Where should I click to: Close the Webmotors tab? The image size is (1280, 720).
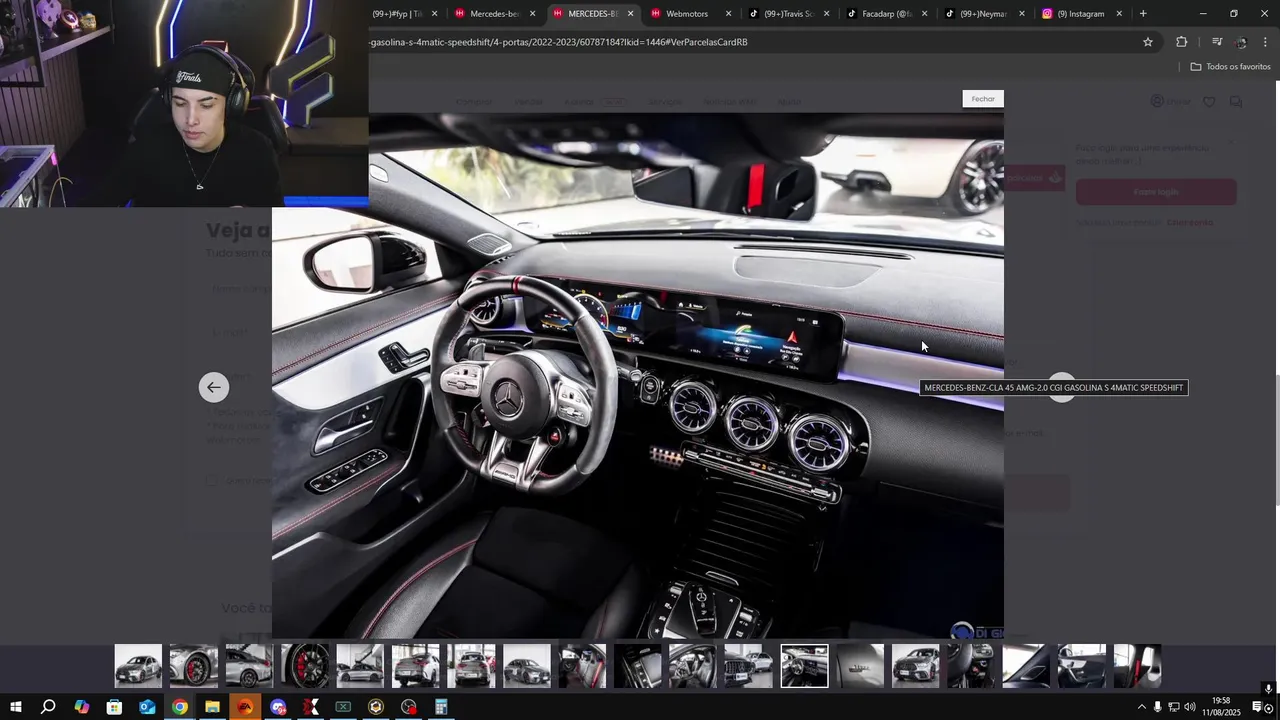[728, 14]
